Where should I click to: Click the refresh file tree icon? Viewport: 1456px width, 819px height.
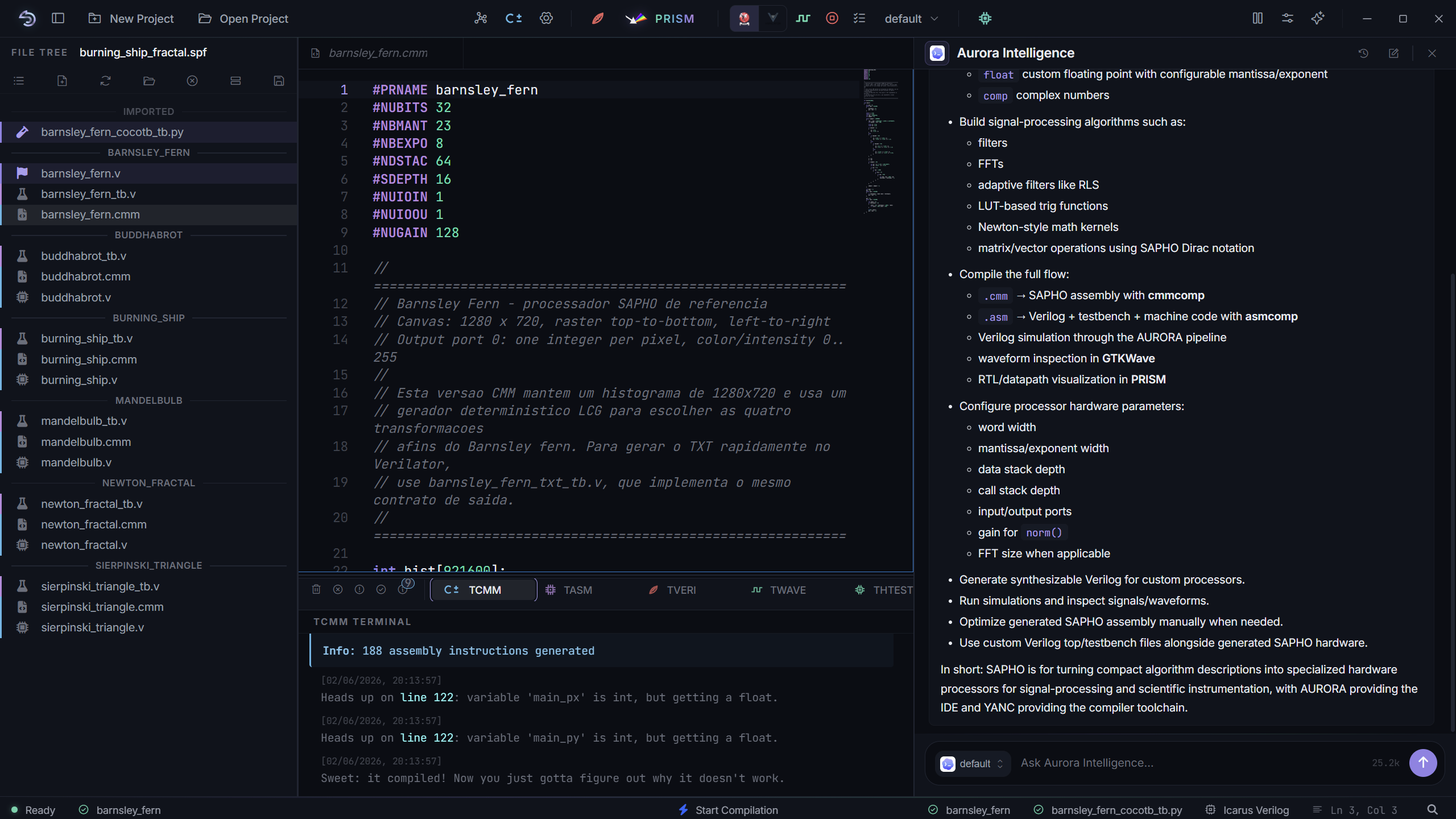(105, 81)
